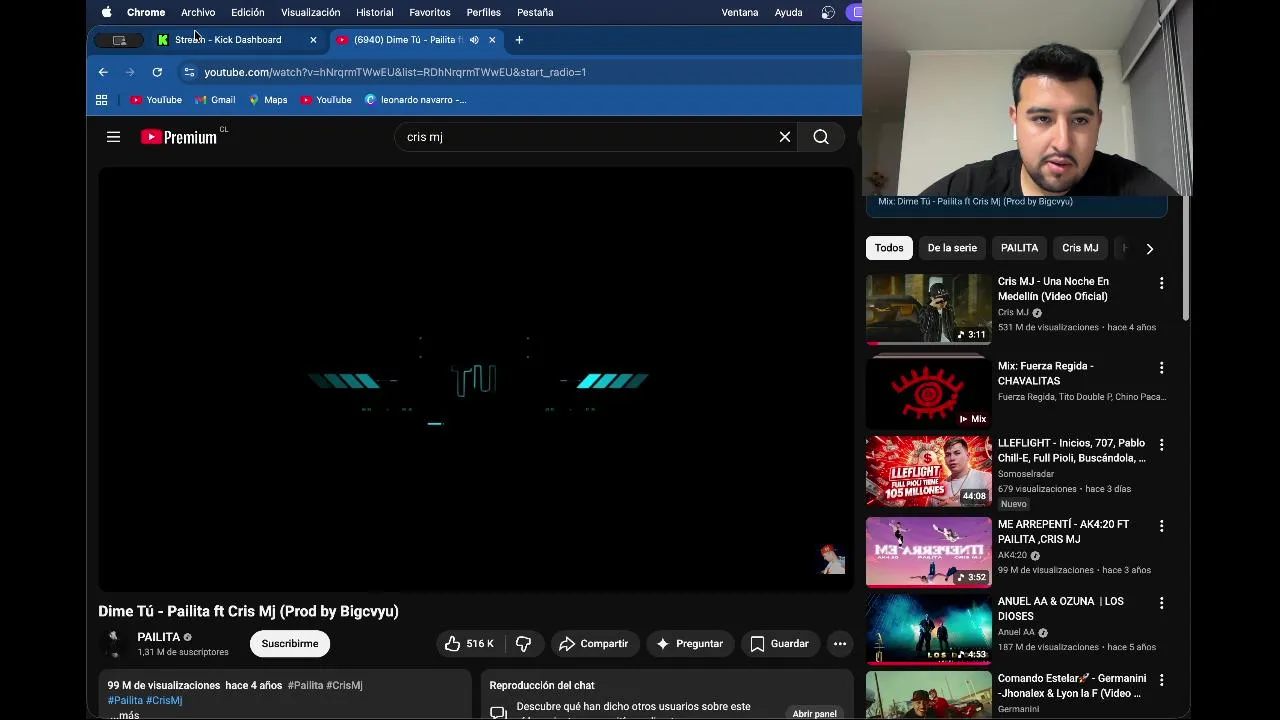This screenshot has width=1280, height=720.
Task: Click the YouTube URL address bar
Action: (395, 72)
